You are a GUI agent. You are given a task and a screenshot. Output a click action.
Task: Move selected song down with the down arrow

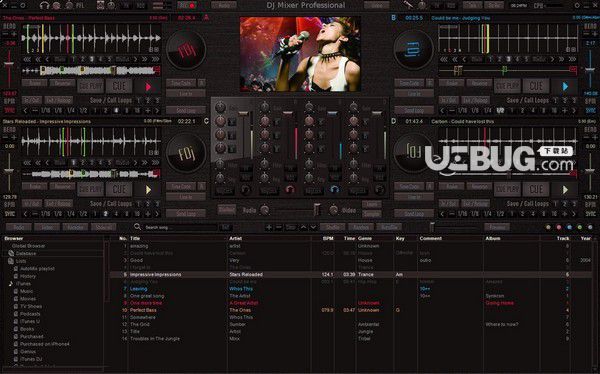[x=313, y=227]
